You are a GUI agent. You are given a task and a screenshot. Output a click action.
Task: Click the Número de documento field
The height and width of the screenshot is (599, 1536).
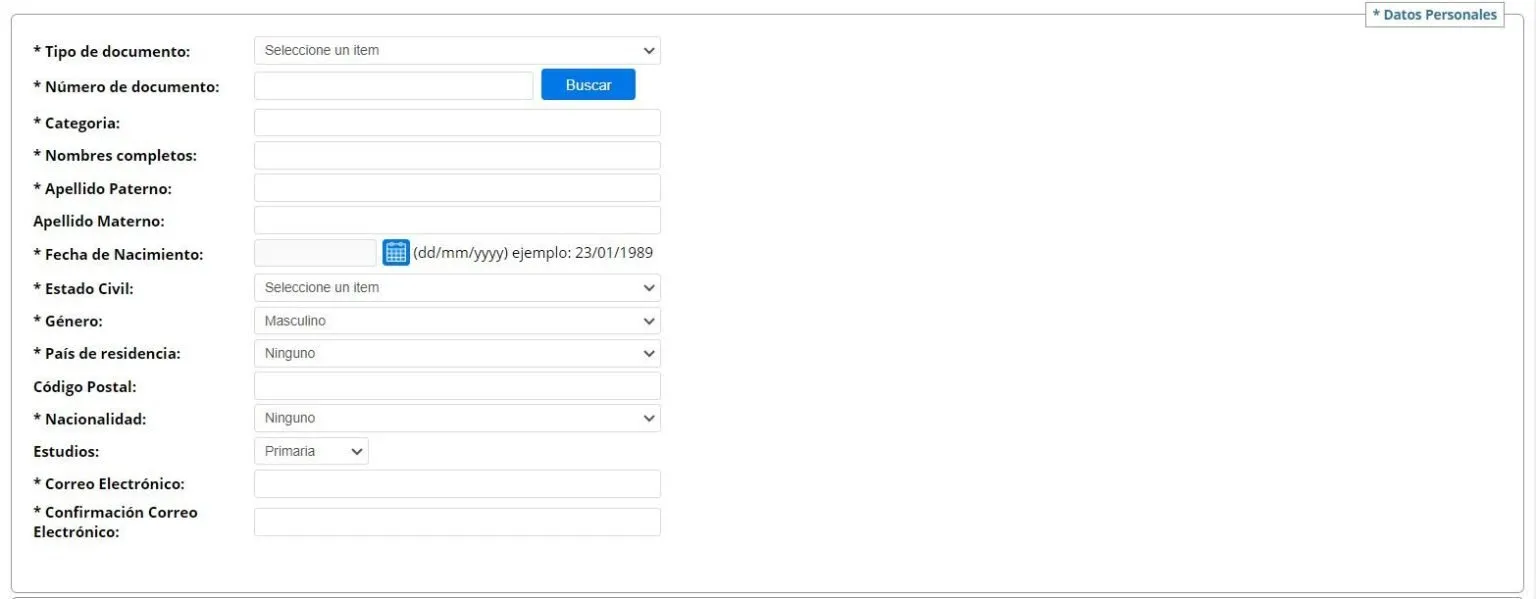tap(393, 86)
